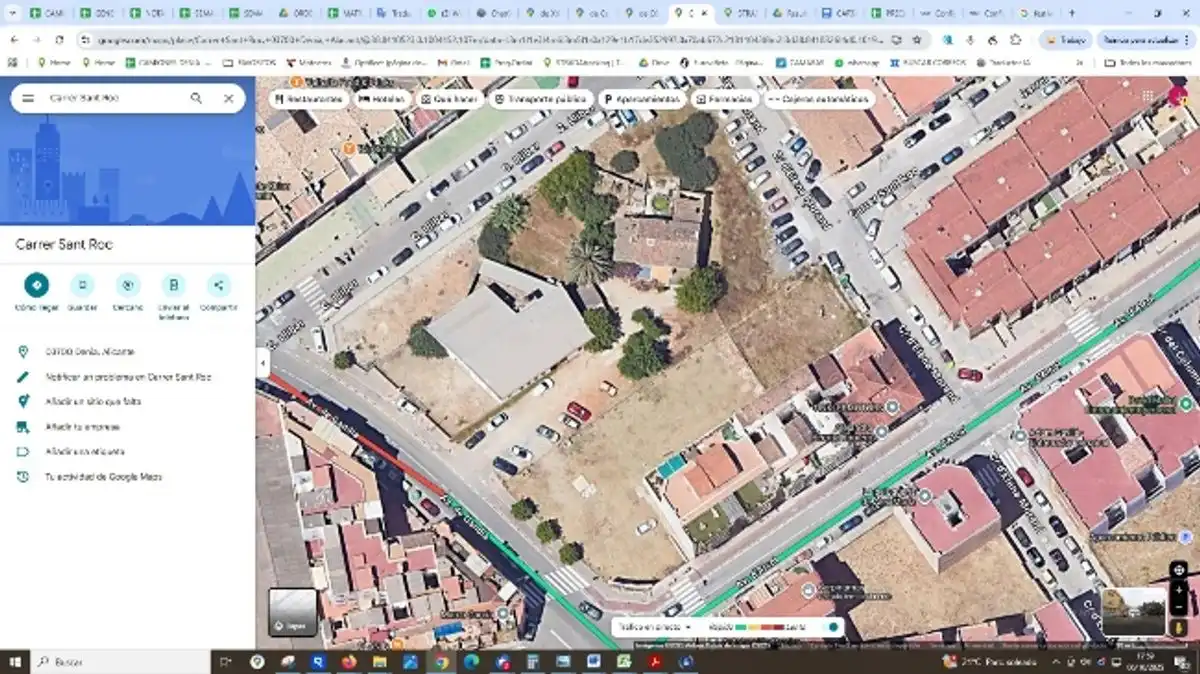Click Añadir tu empresa
Screen dimensions: 1200x674
127,427
